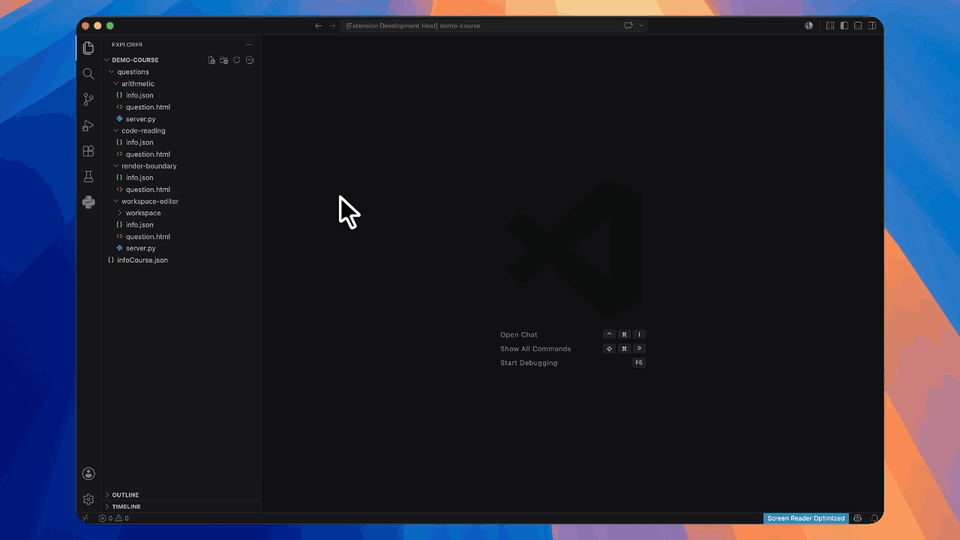This screenshot has height=540, width=960.
Task: Click the Copilot icon in the status bar
Action: tap(858, 518)
